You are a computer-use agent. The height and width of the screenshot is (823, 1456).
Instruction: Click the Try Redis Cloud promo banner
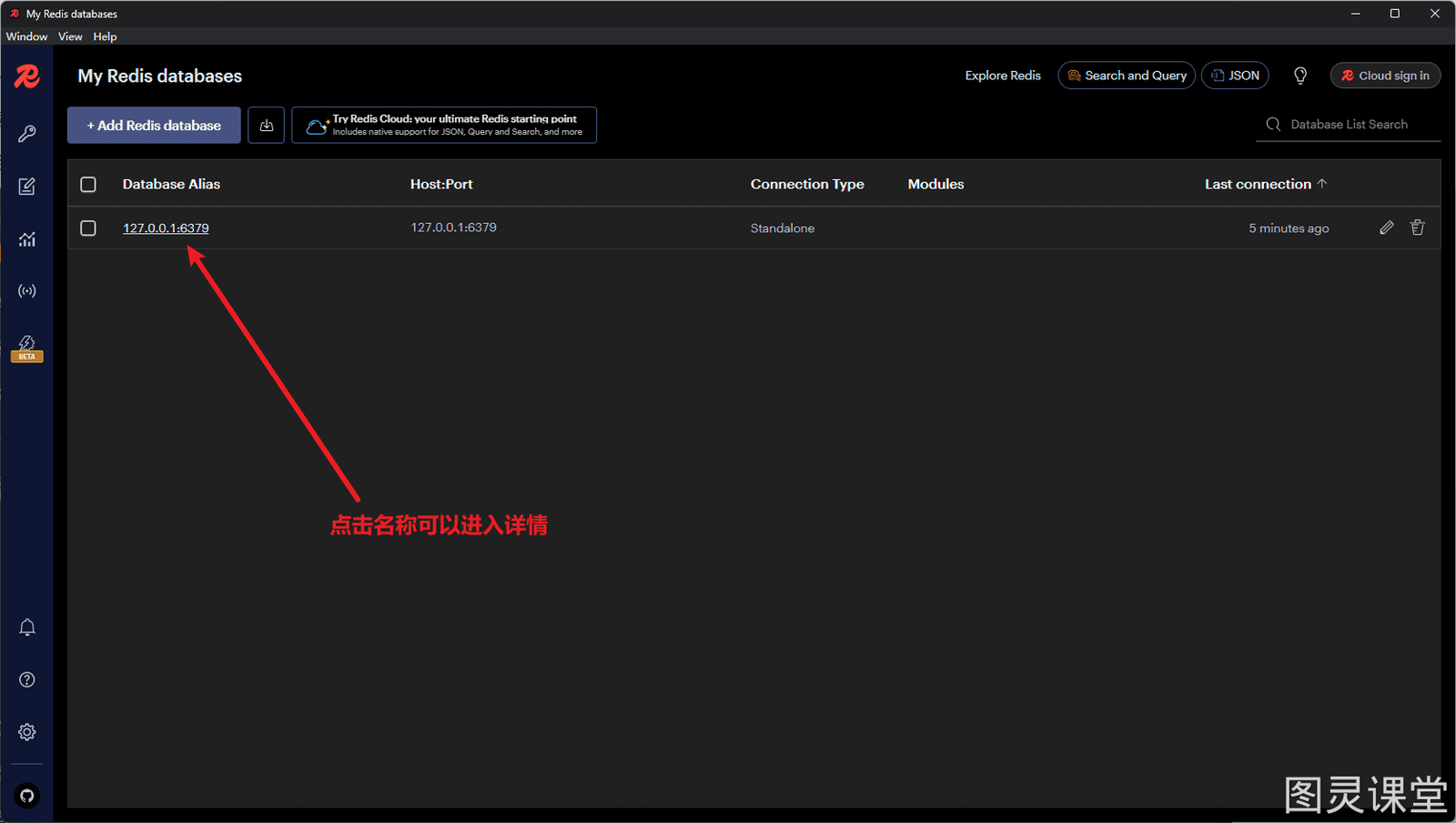444,126
